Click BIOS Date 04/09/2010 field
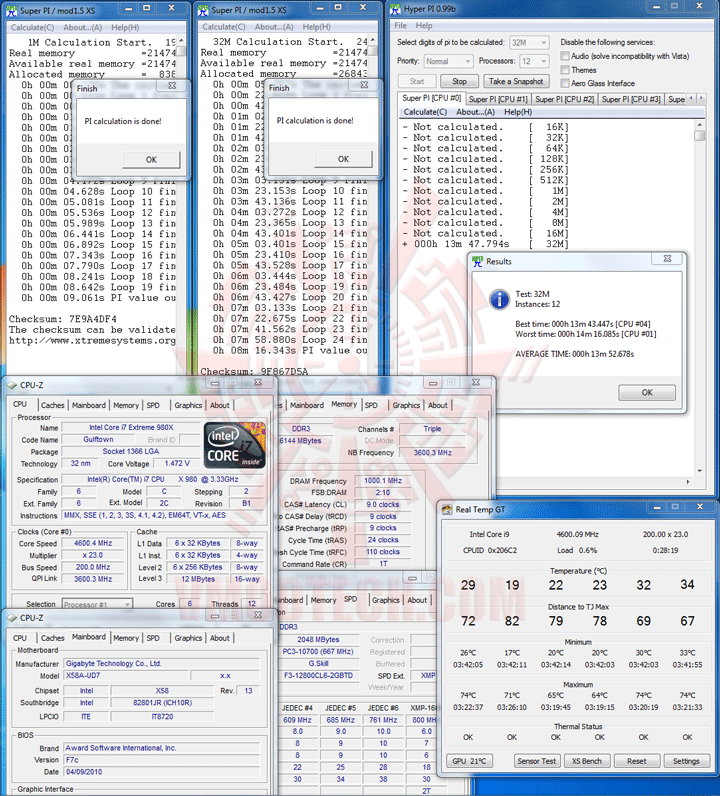This screenshot has width=720, height=796. pyautogui.click(x=161, y=772)
